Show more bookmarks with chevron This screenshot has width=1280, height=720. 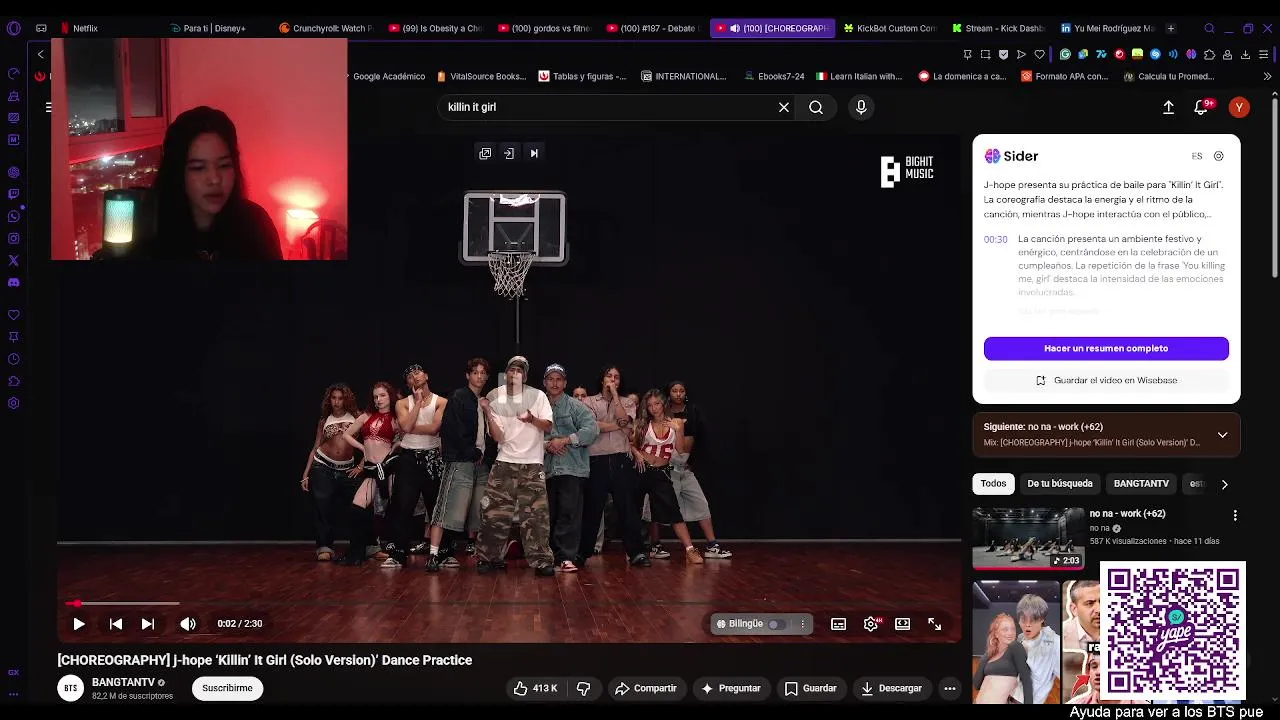coord(1268,76)
